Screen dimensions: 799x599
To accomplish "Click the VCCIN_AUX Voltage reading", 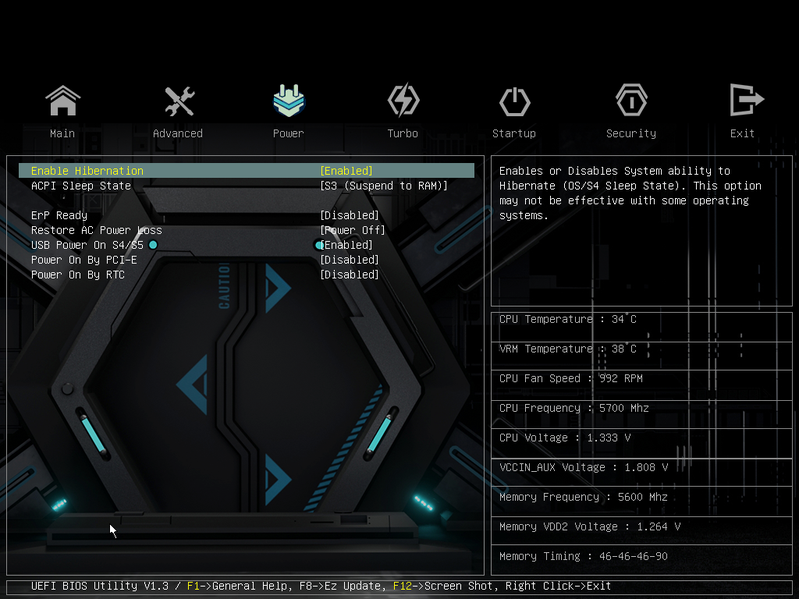I will [583, 467].
